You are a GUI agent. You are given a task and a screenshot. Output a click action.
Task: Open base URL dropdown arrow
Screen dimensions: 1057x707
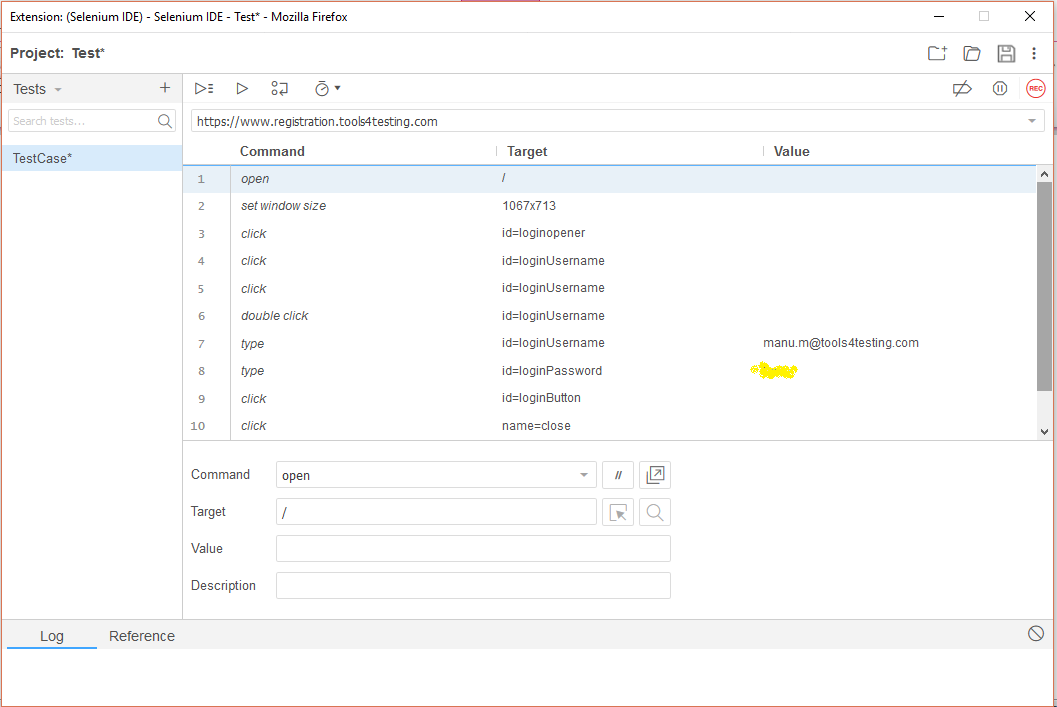click(1031, 121)
